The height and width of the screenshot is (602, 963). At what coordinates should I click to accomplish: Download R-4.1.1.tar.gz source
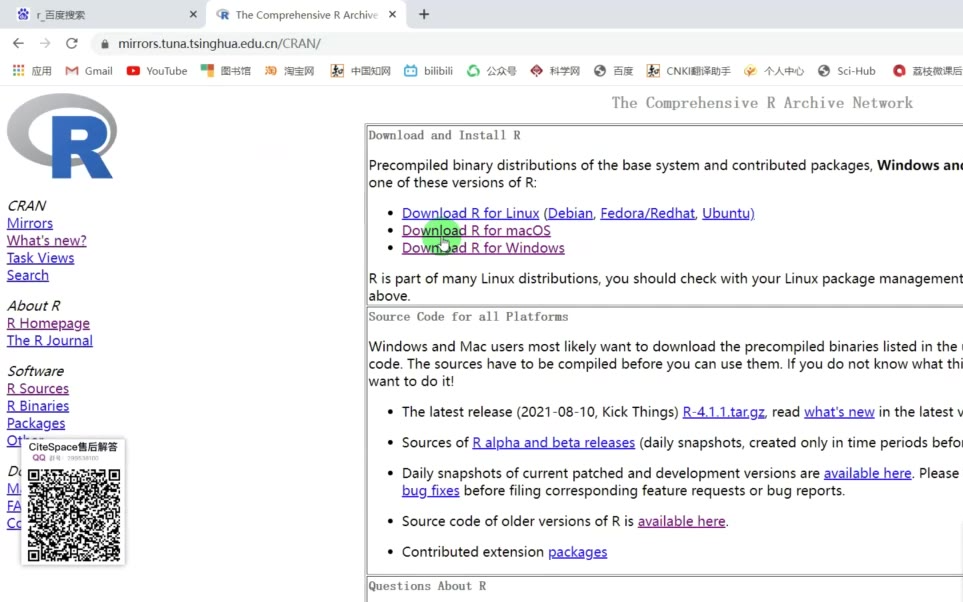pos(723,412)
